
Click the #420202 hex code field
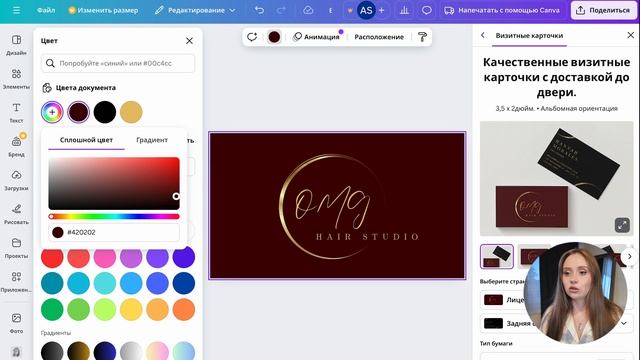click(114, 232)
